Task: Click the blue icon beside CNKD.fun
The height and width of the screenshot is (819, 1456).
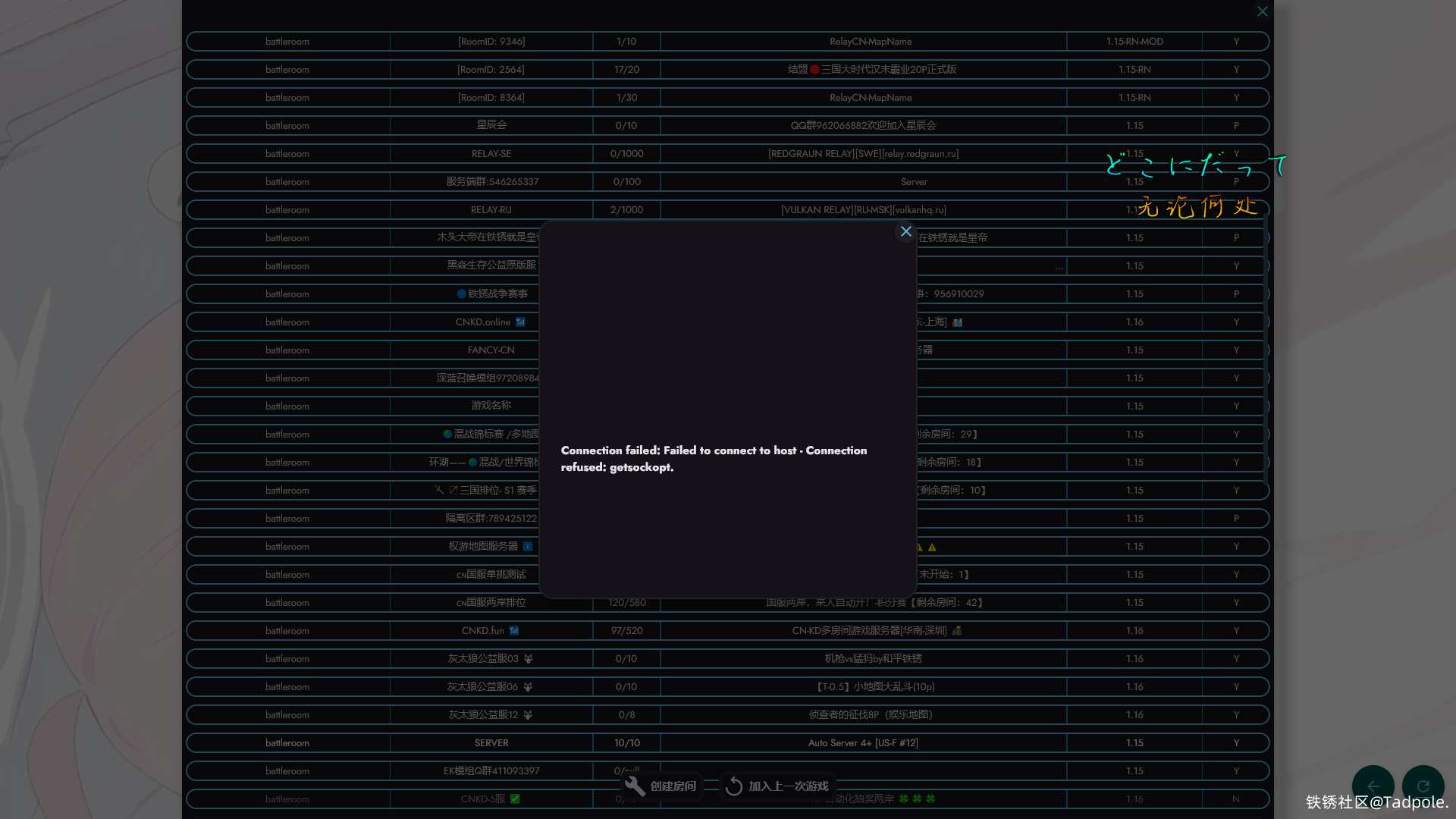Action: pyautogui.click(x=514, y=631)
